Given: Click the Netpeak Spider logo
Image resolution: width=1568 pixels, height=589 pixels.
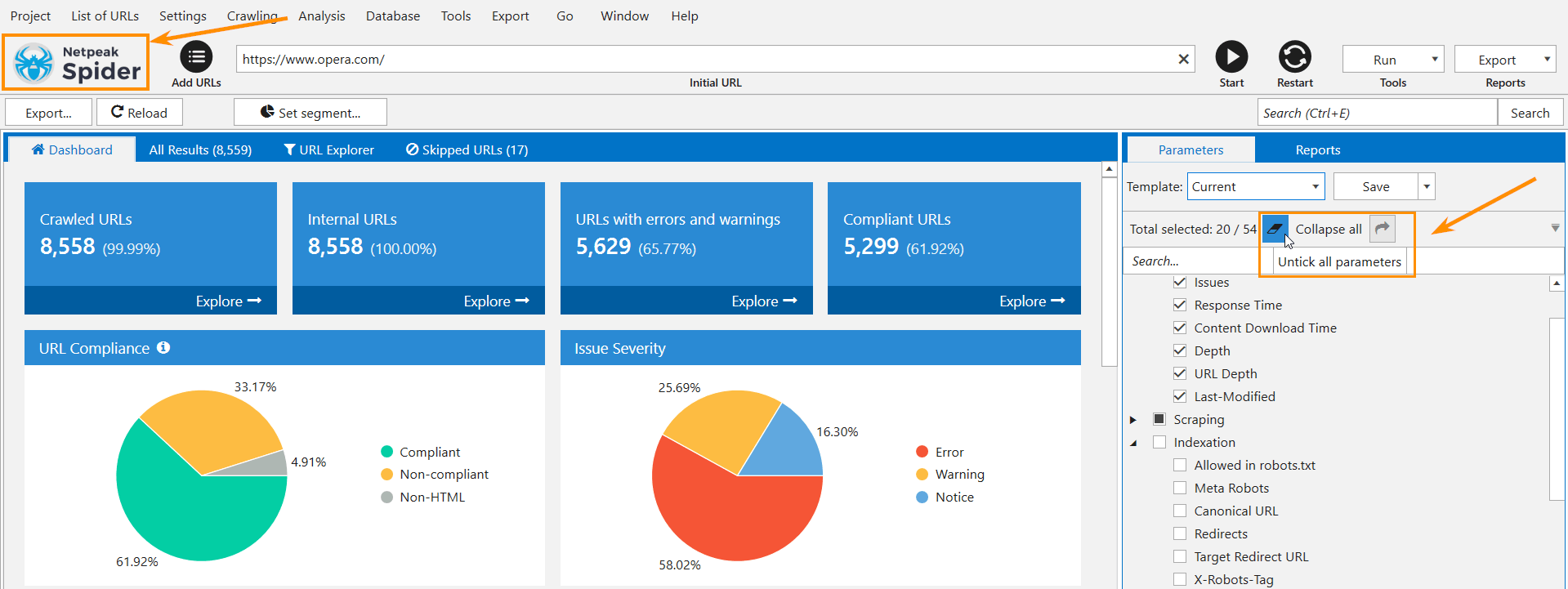Looking at the screenshot, I should 76,63.
